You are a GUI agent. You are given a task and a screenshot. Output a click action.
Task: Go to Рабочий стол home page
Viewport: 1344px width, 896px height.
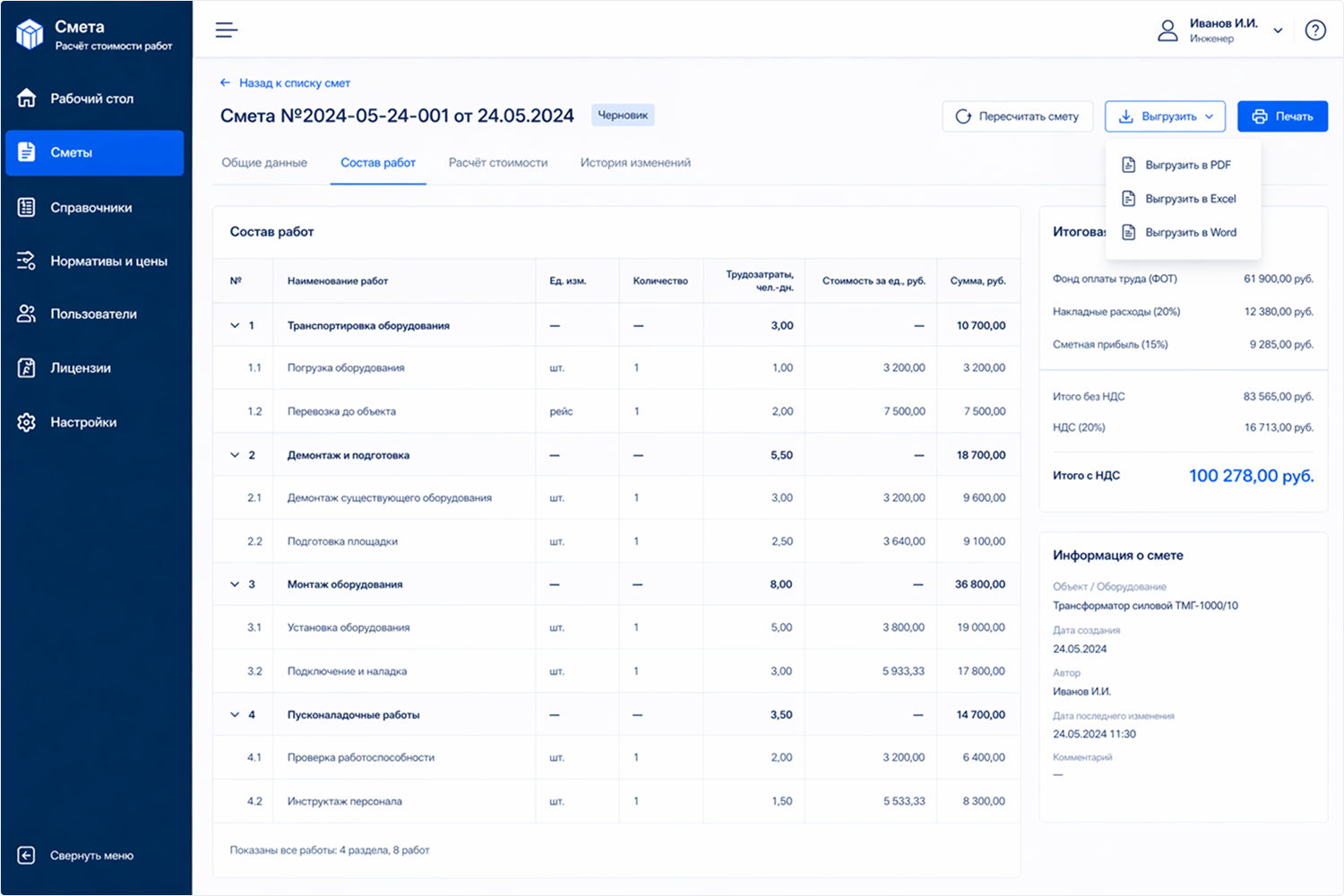91,99
